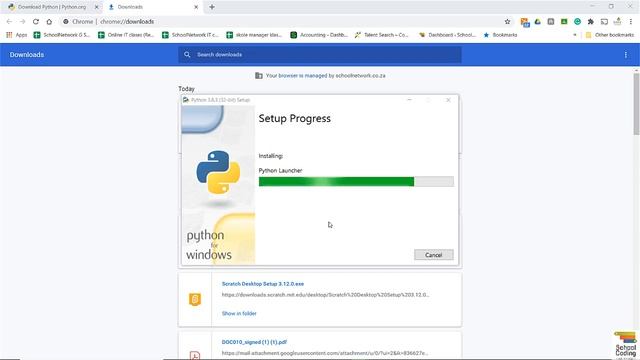Image resolution: width=640 pixels, height=360 pixels.
Task: Minimize the Chrome window
Action: [592, 6]
